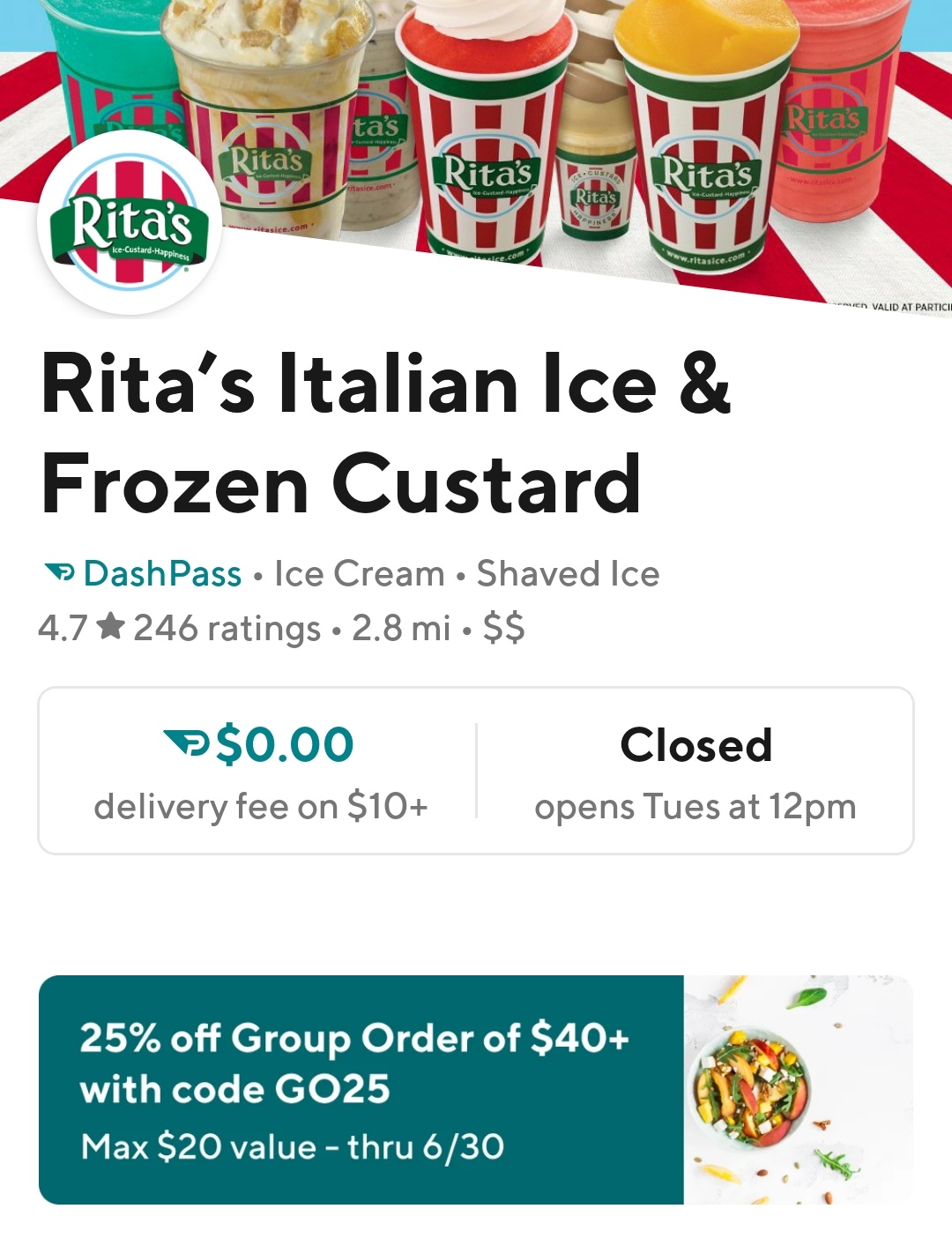Tap the Rita's Italian Ice store title

(x=386, y=432)
